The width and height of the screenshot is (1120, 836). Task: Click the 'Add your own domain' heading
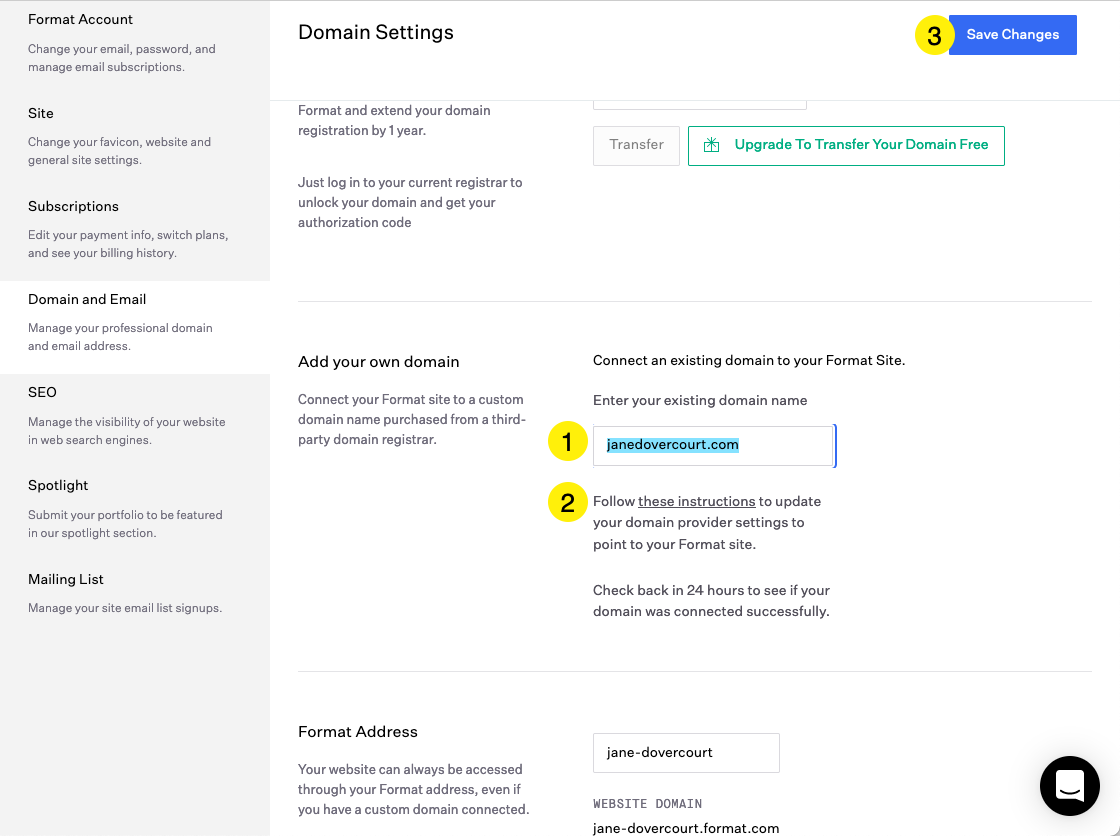coord(379,362)
